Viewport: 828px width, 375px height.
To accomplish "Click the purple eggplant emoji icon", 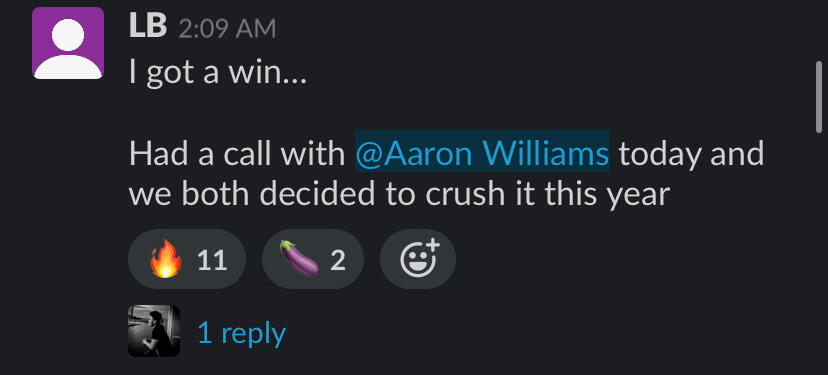I will pyautogui.click(x=299, y=258).
